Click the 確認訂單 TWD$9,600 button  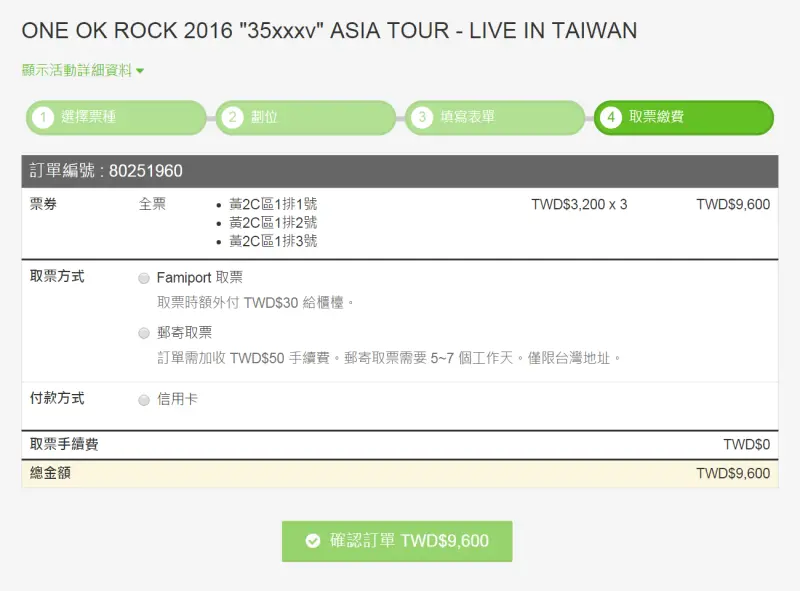pos(397,541)
